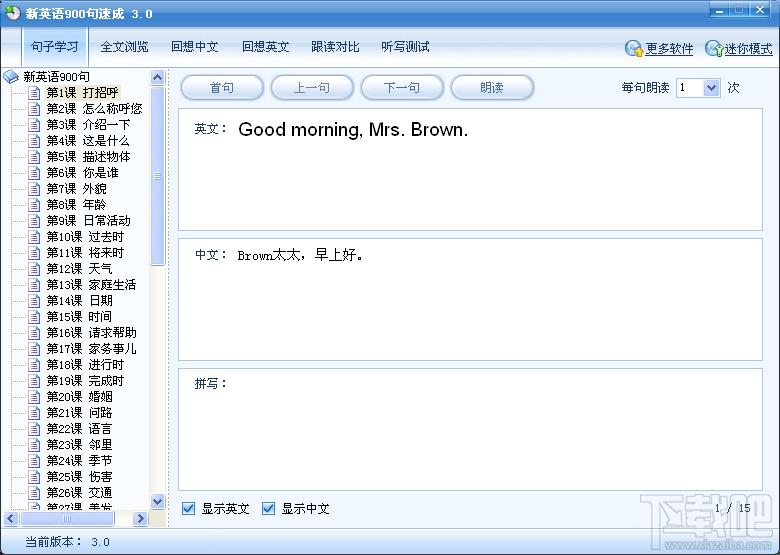Toggle the 显示英文 checkbox
The height and width of the screenshot is (555, 780).
[x=189, y=508]
